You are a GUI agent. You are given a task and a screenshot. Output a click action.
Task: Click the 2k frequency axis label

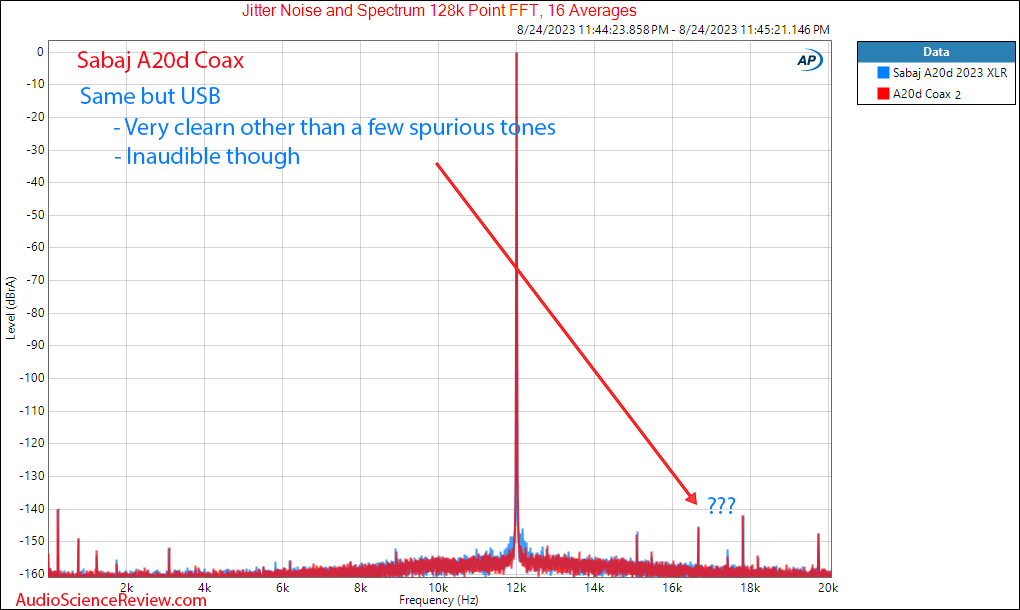tap(126, 588)
